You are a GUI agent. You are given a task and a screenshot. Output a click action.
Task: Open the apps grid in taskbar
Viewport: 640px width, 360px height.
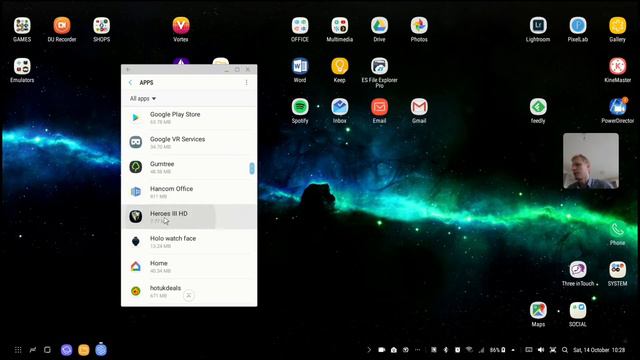pos(18,350)
